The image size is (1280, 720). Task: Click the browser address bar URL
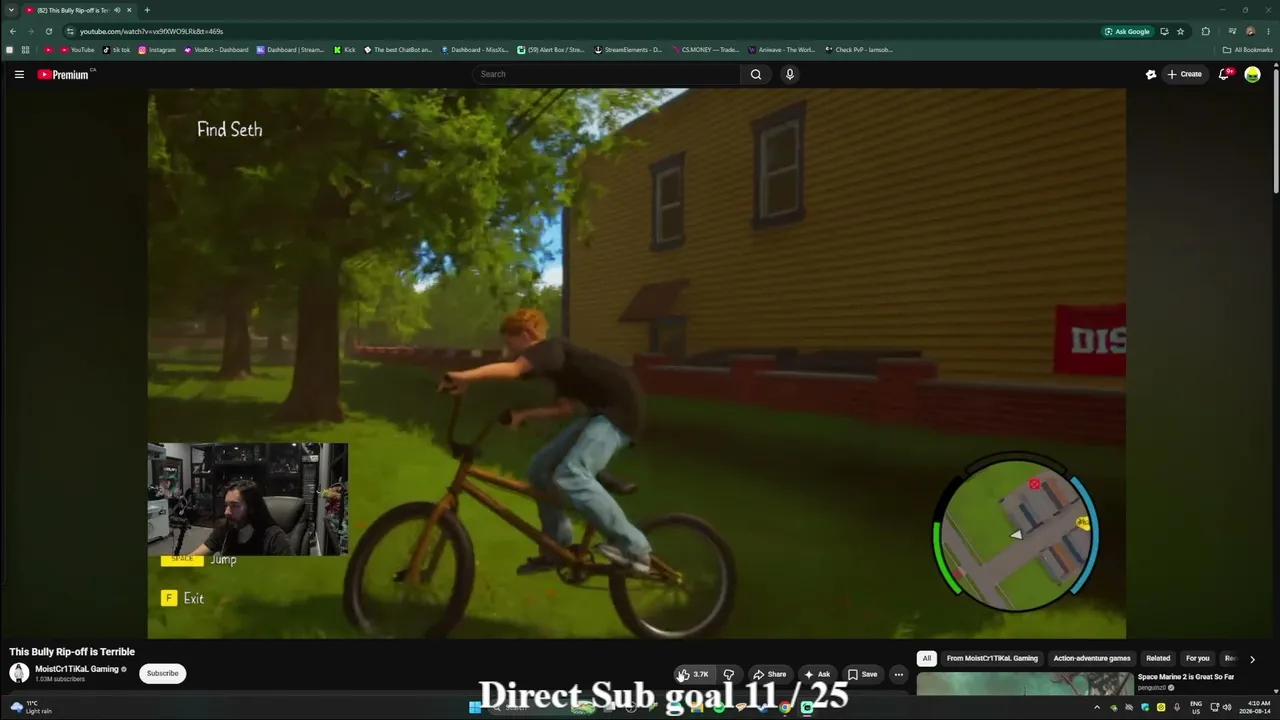coord(152,31)
